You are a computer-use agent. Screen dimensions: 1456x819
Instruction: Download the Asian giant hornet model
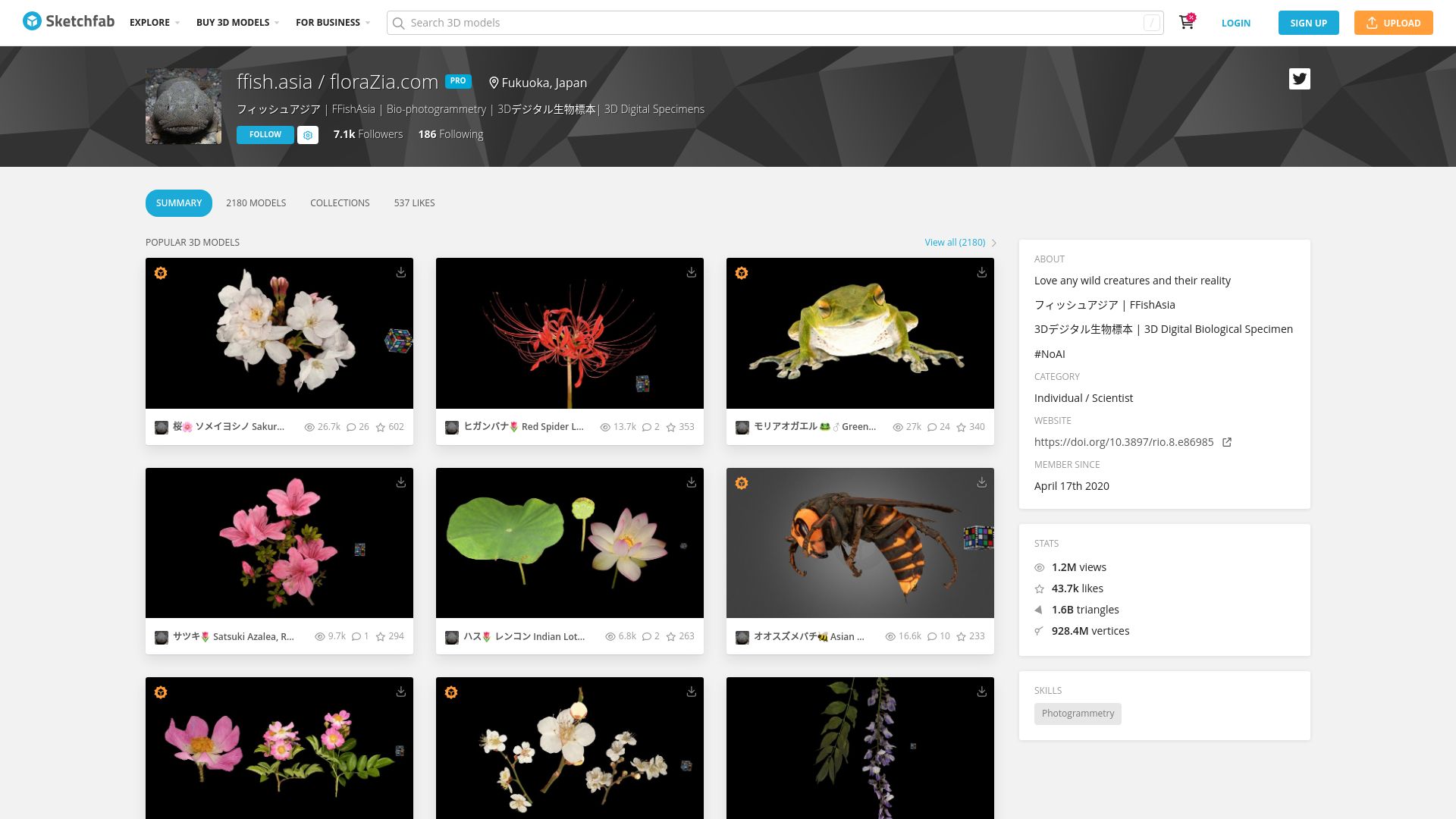[982, 482]
